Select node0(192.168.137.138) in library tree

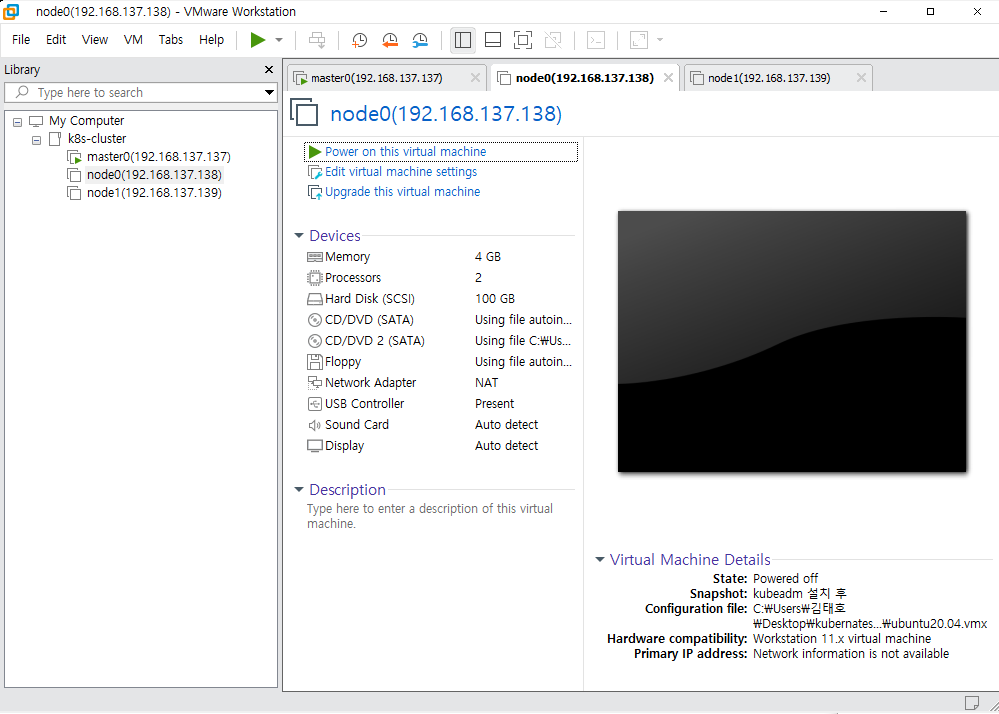(x=154, y=175)
